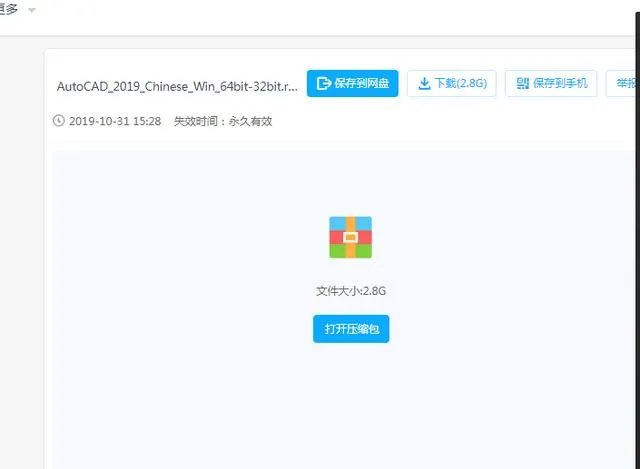
Task: Click the QR code icon for 保存到手机
Action: coord(522,83)
